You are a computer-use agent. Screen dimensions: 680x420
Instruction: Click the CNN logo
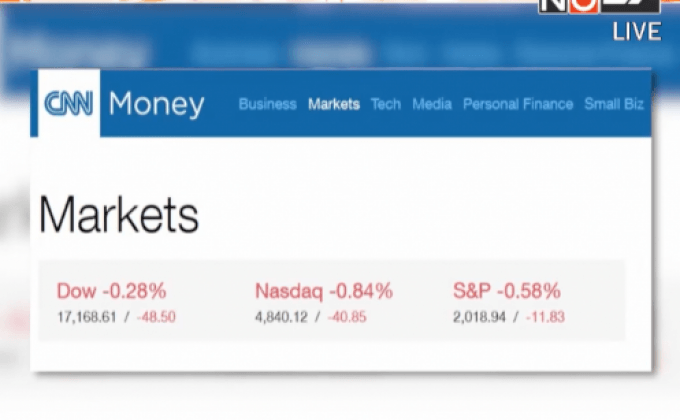(x=69, y=103)
